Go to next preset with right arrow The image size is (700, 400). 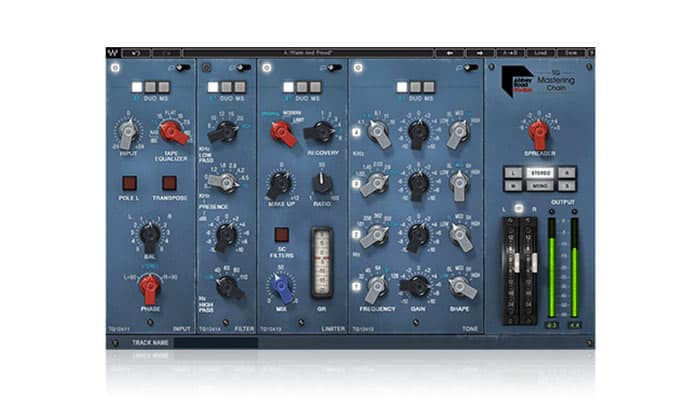tap(480, 53)
